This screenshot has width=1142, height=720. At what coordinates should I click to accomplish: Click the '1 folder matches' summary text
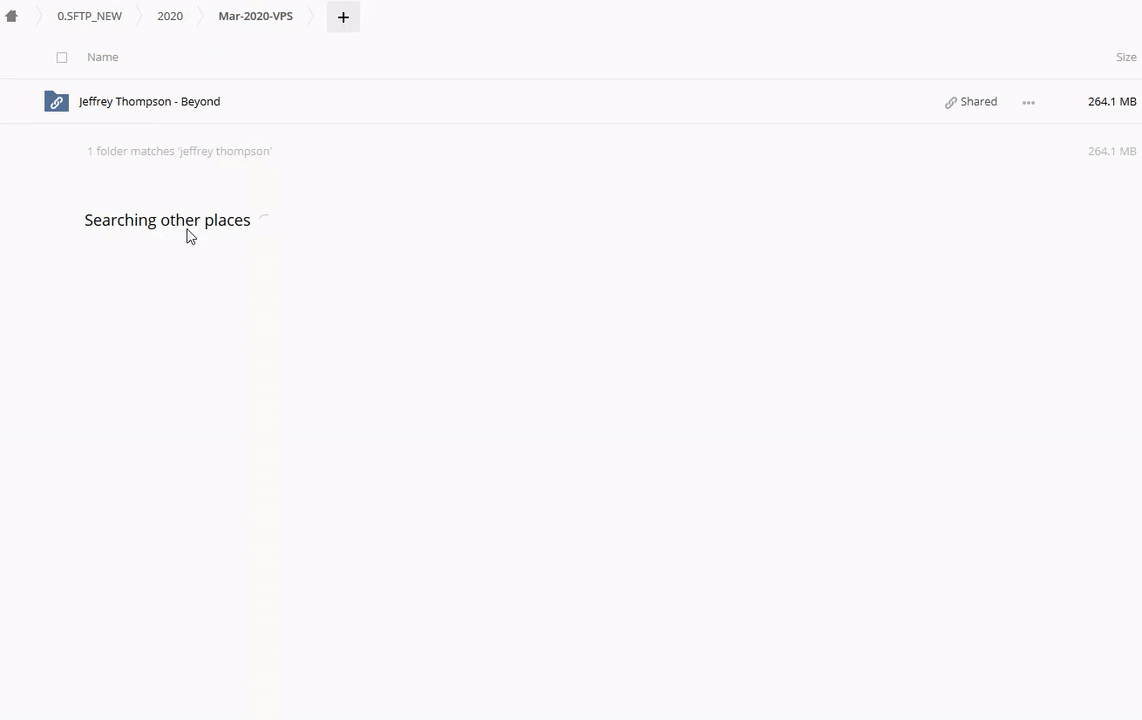point(179,151)
